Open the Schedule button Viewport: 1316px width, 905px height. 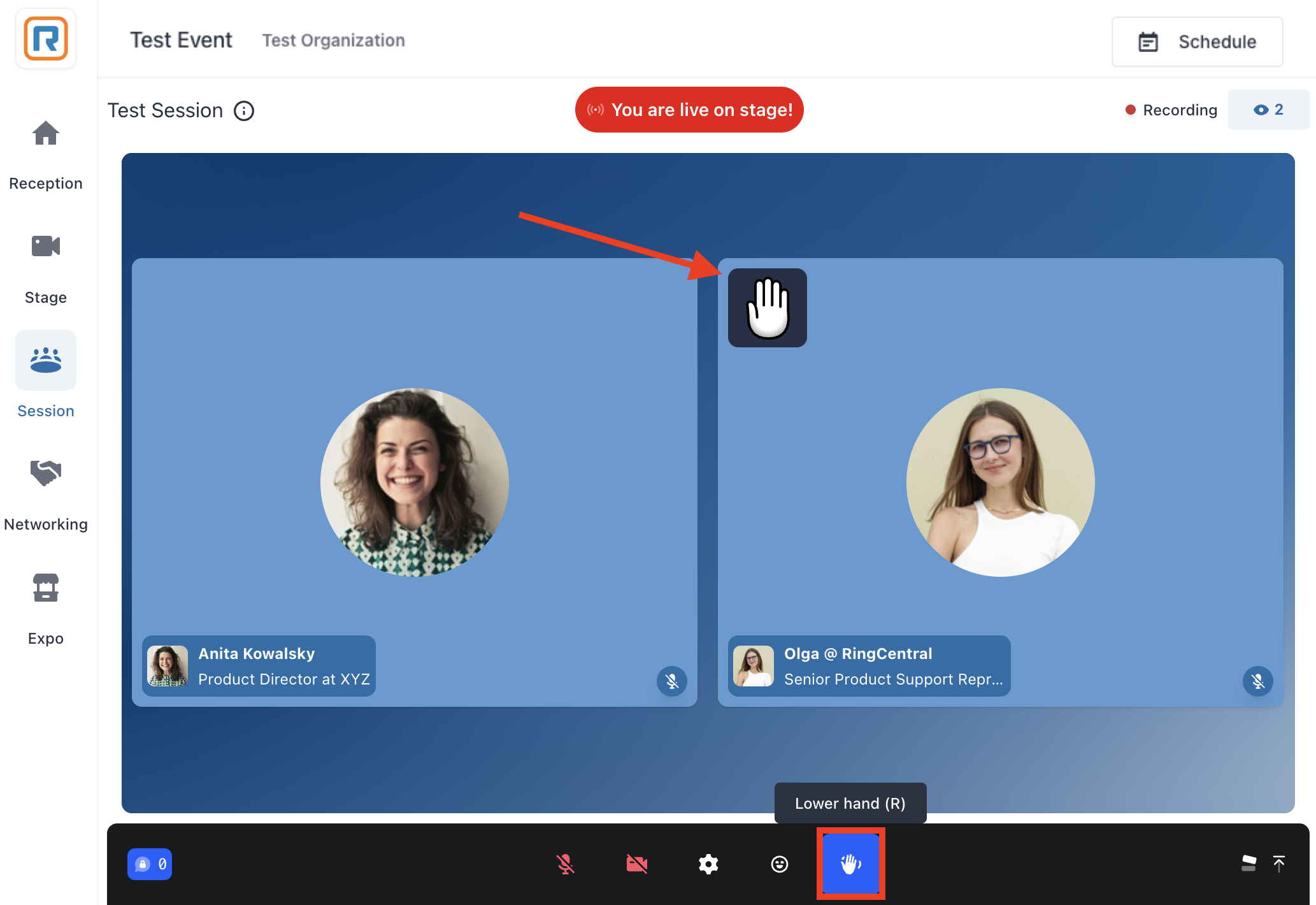coord(1197,42)
